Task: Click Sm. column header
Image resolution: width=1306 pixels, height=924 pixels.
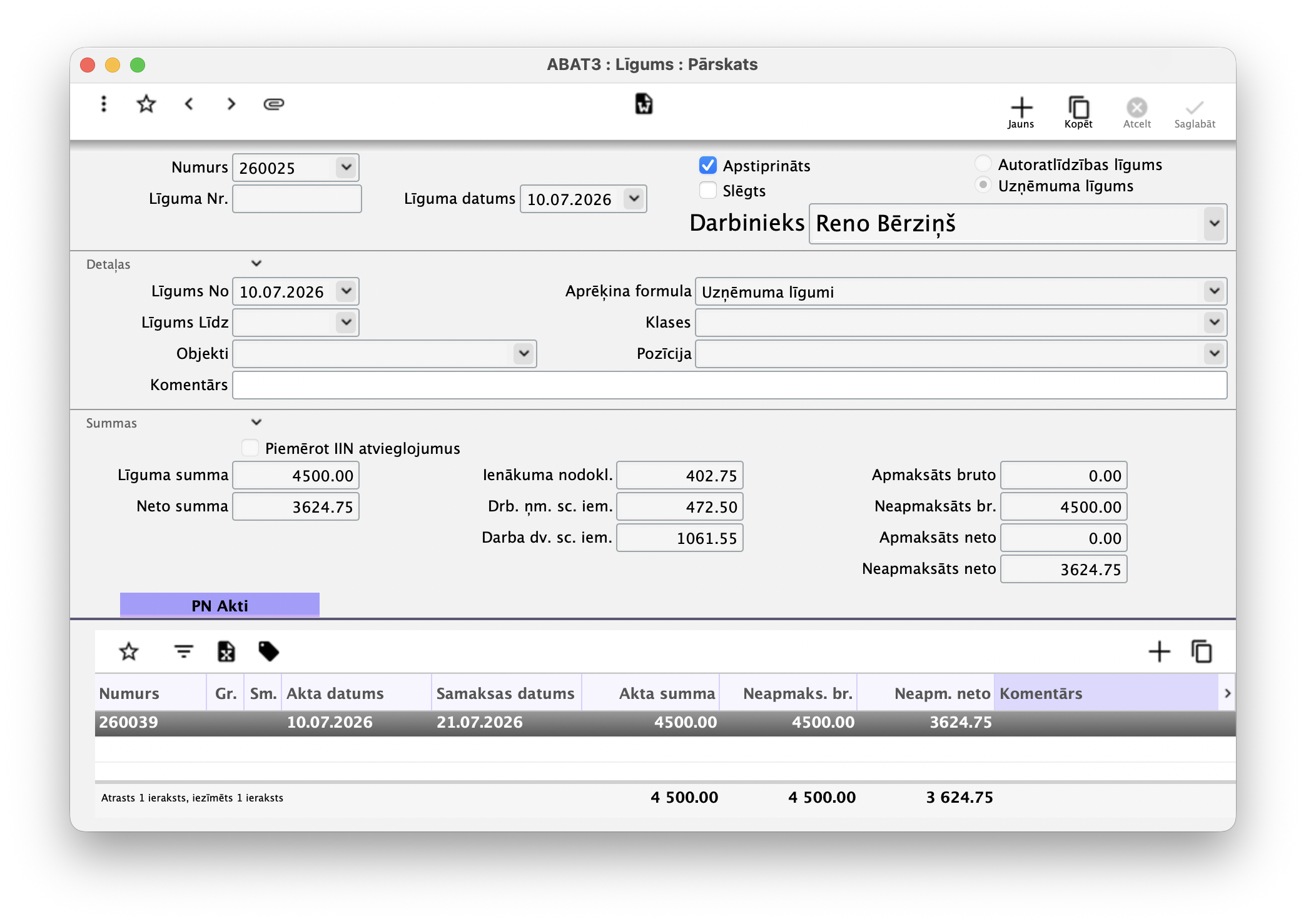Action: 263,693
